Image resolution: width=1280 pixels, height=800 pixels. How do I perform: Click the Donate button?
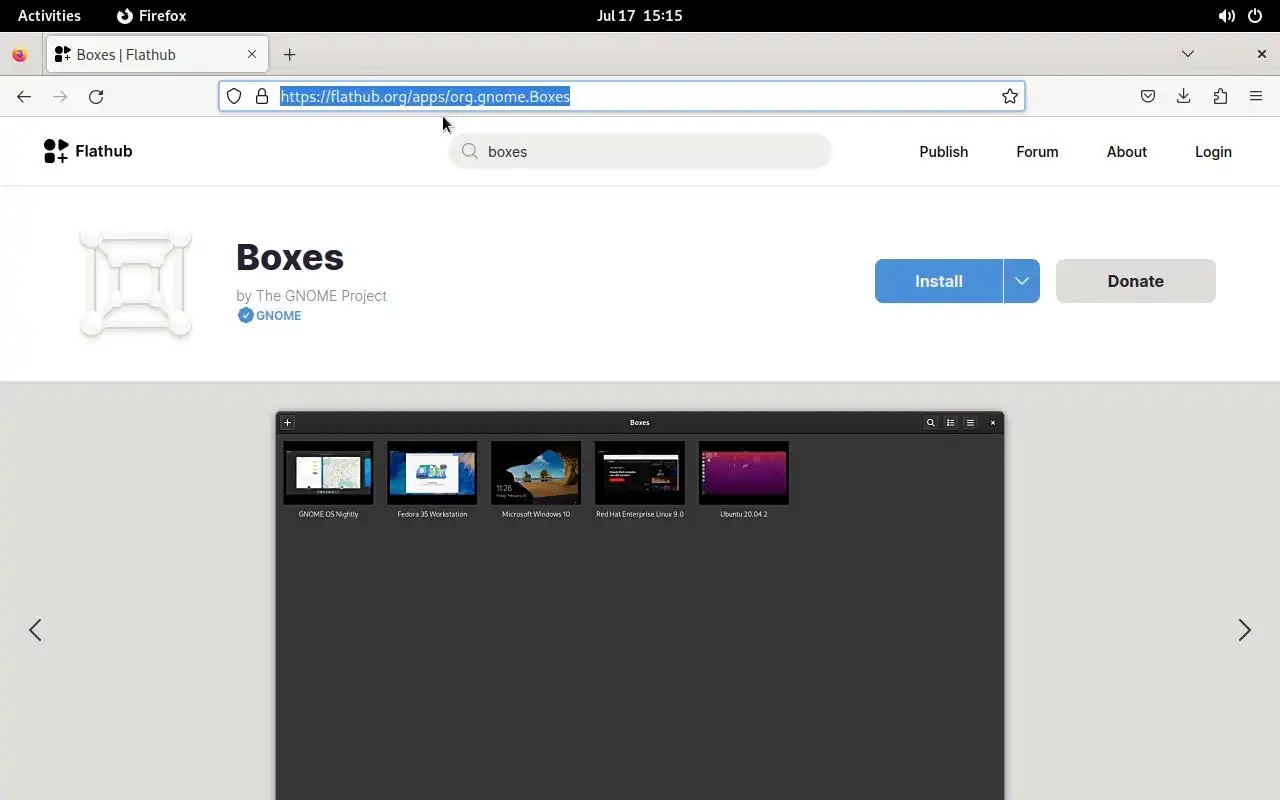(x=1136, y=281)
